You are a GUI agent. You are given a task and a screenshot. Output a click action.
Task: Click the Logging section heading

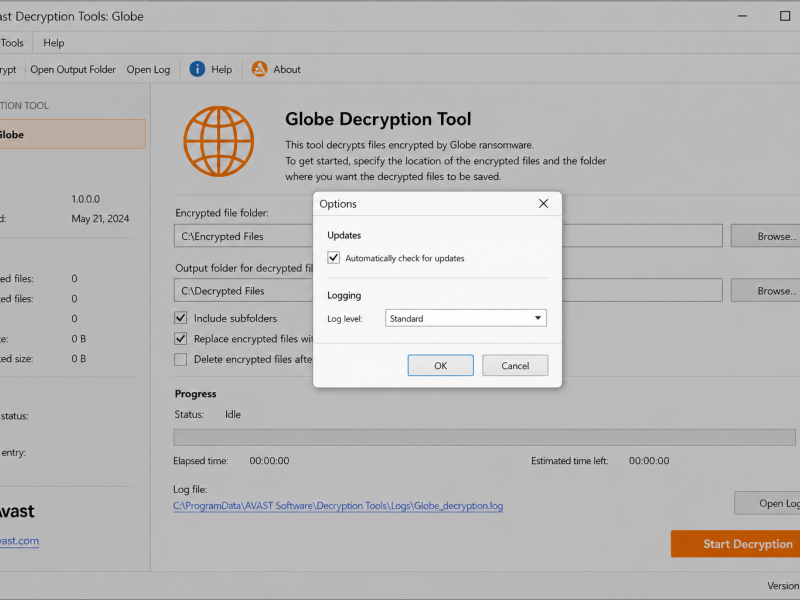coord(344,295)
